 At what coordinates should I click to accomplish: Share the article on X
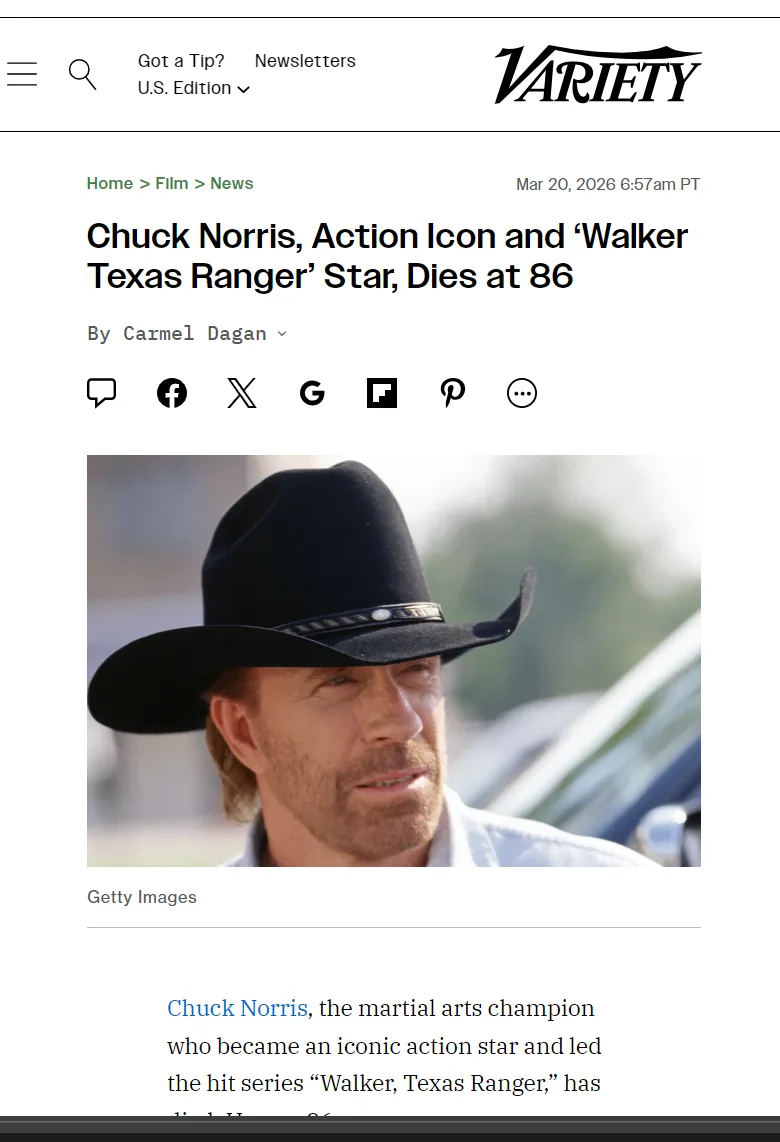pos(242,393)
